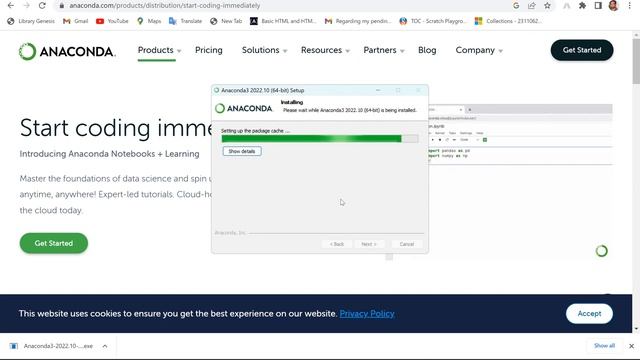
Task: Open the Blog page
Action: click(427, 50)
